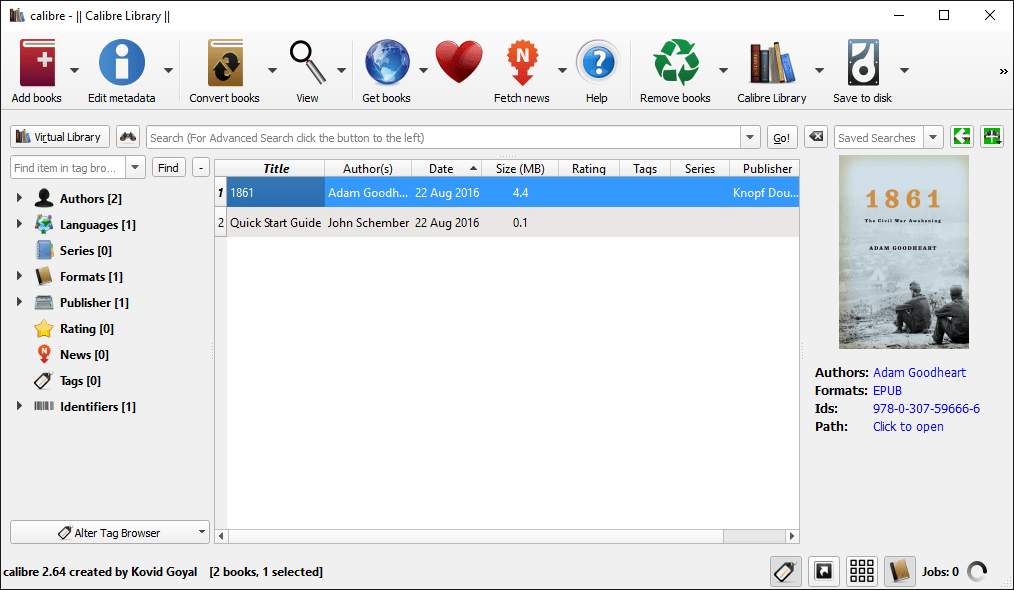The width and height of the screenshot is (1014, 590).
Task: Click the 1861 book cover thumbnail
Action: [904, 252]
